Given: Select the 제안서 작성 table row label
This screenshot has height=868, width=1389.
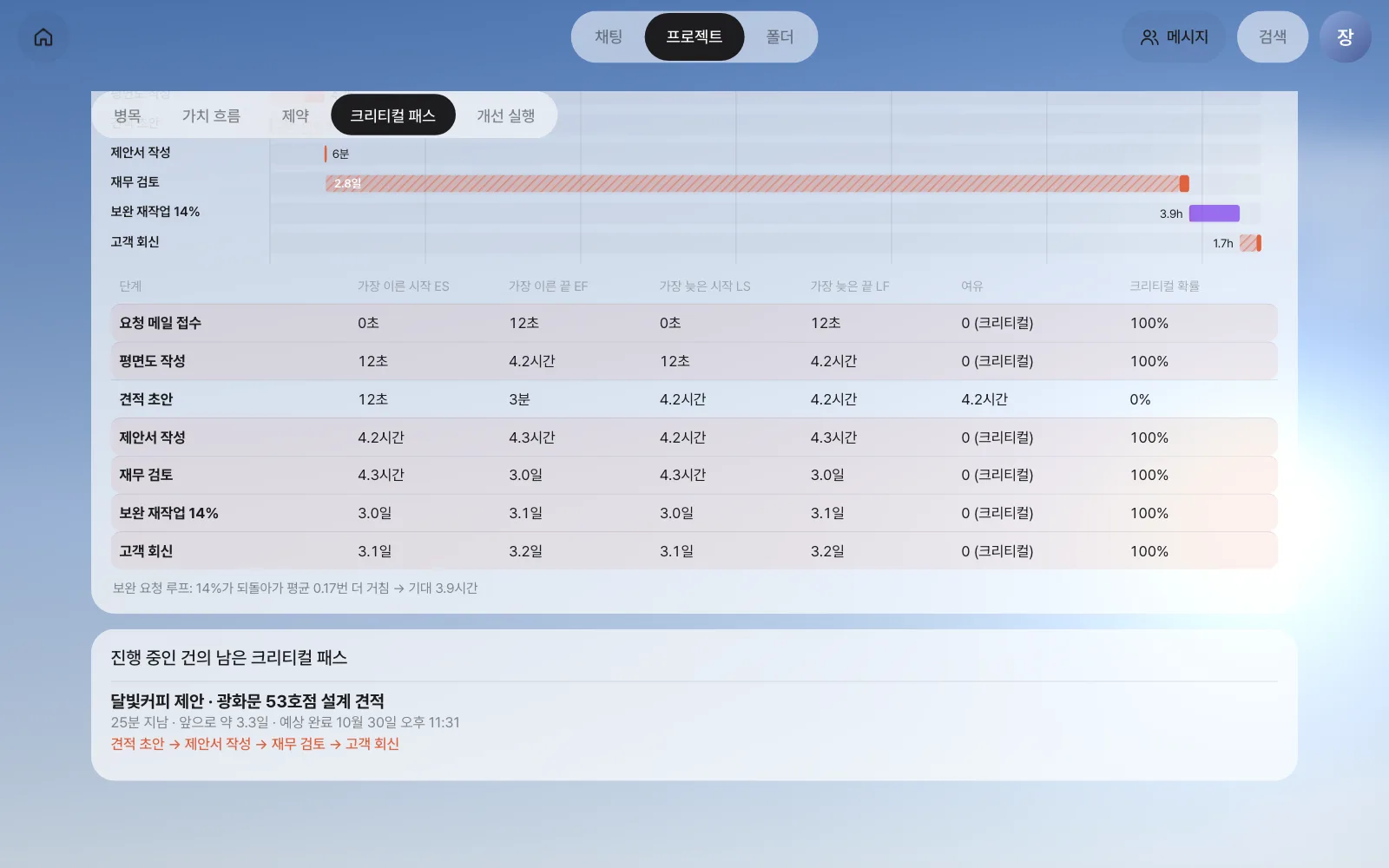Looking at the screenshot, I should (x=152, y=437).
